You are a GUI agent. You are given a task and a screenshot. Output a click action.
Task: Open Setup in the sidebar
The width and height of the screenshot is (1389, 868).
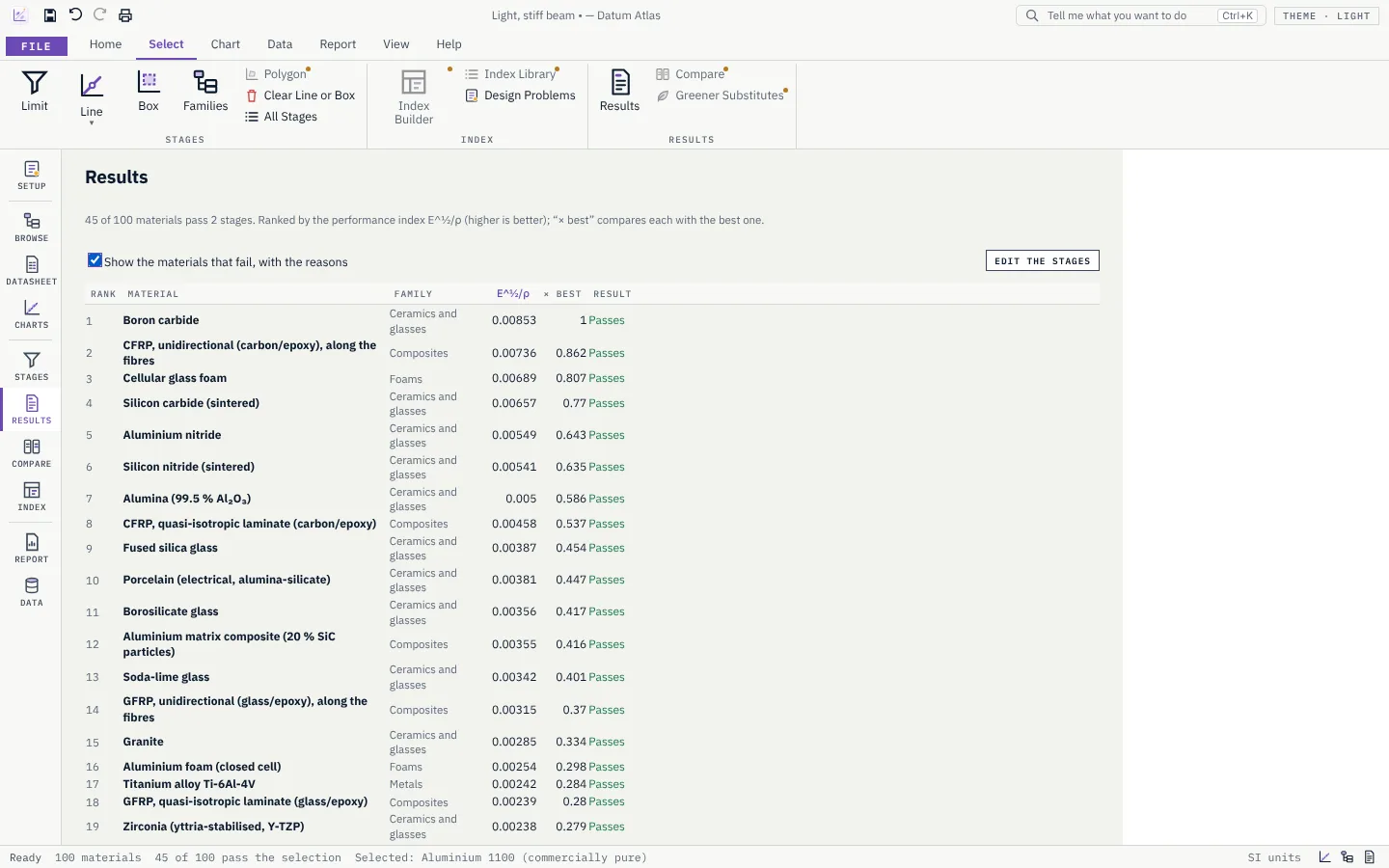click(32, 176)
